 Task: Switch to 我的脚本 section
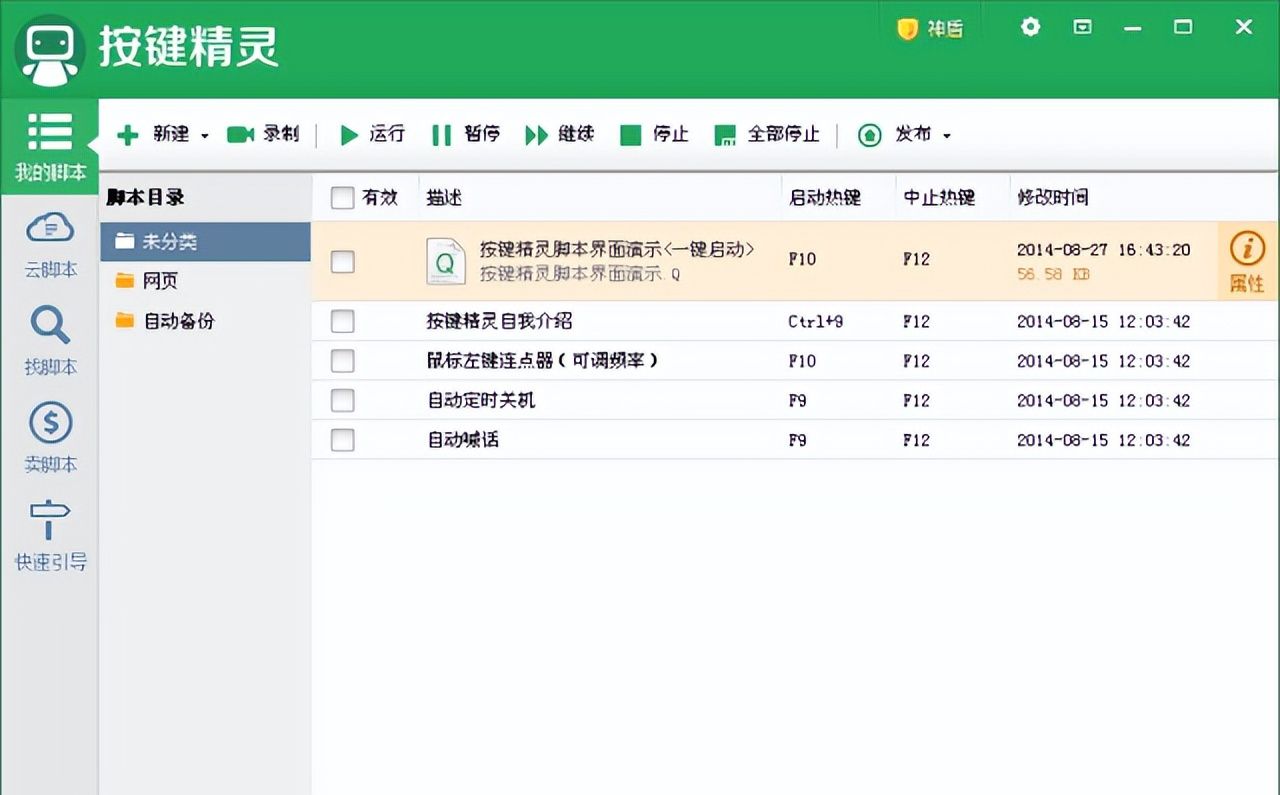49,143
